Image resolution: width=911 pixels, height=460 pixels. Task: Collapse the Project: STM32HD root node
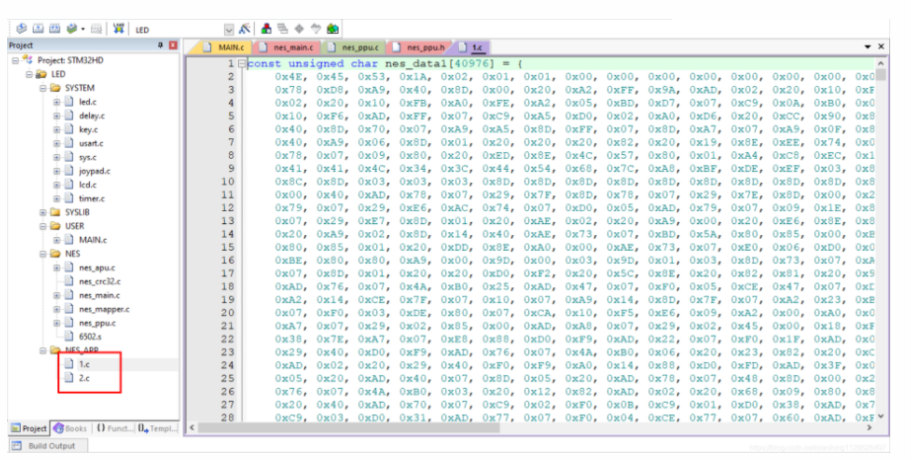[16, 60]
